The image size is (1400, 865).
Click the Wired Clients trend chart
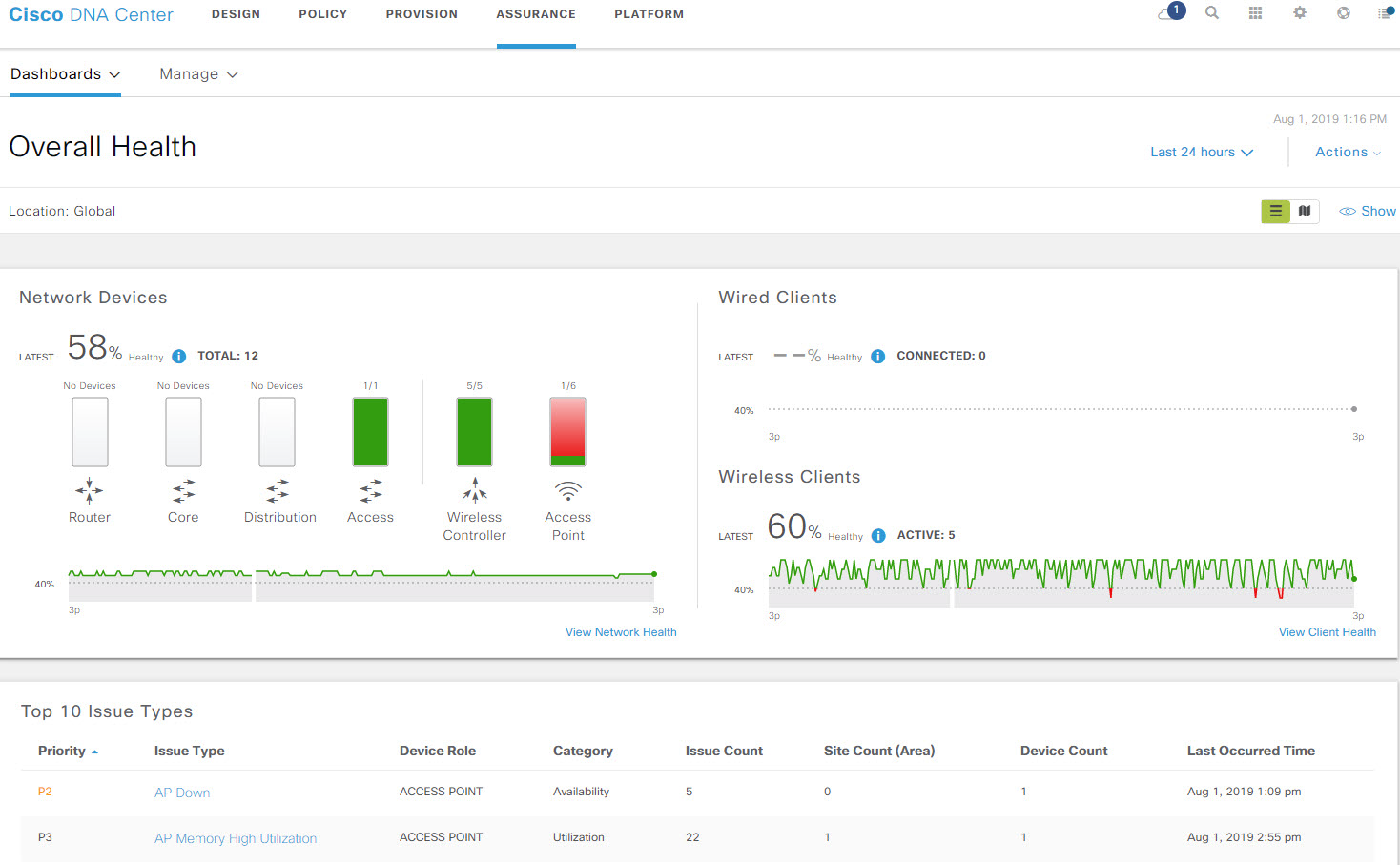click(1061, 410)
